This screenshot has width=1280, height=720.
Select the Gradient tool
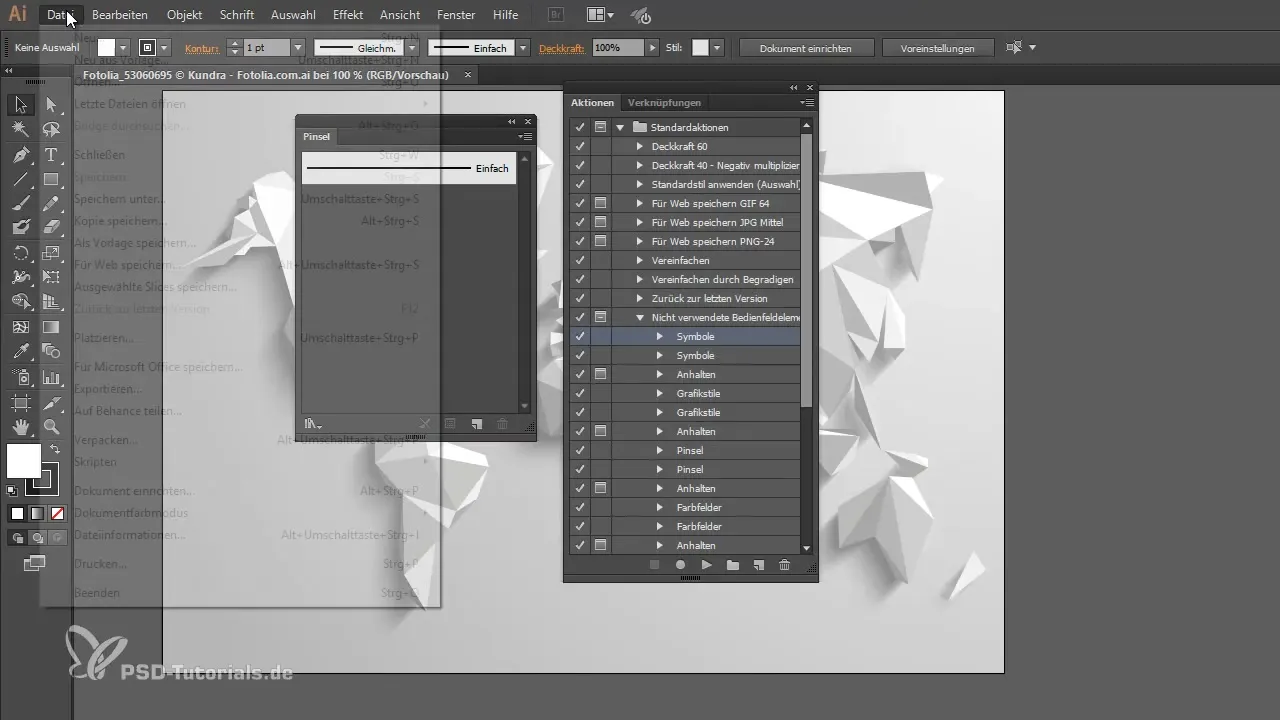click(51, 327)
